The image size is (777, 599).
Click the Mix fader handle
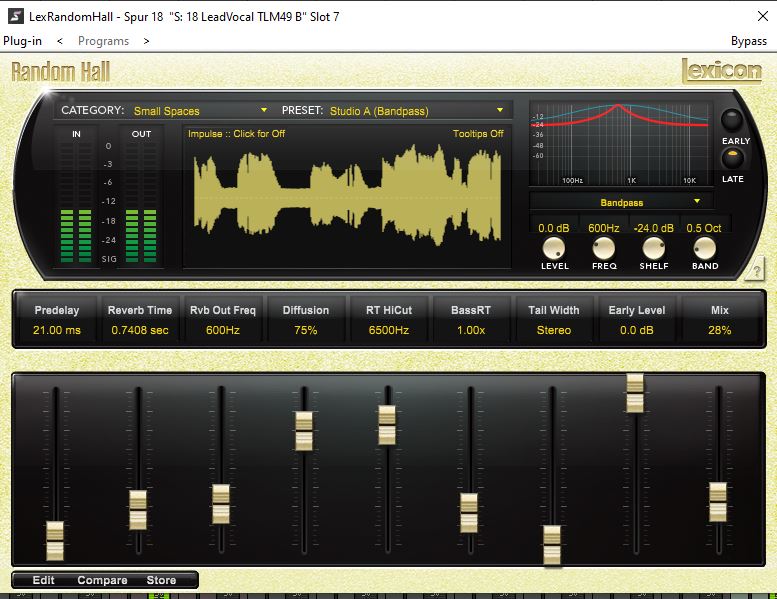pyautogui.click(x=718, y=502)
